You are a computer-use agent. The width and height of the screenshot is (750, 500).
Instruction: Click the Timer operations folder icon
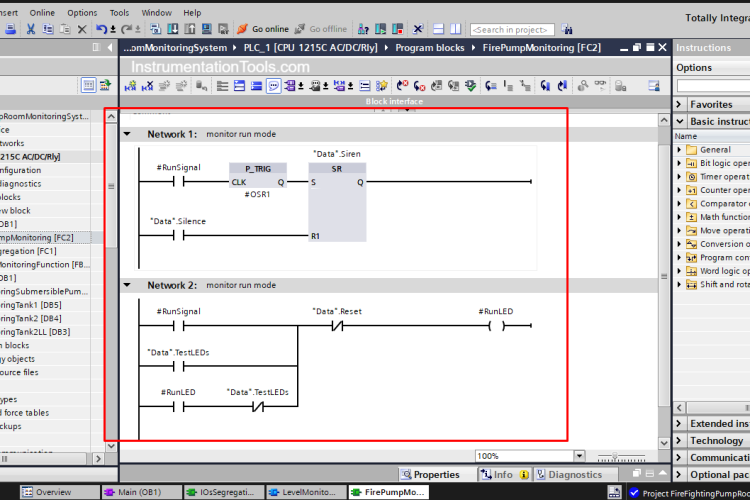click(x=691, y=176)
